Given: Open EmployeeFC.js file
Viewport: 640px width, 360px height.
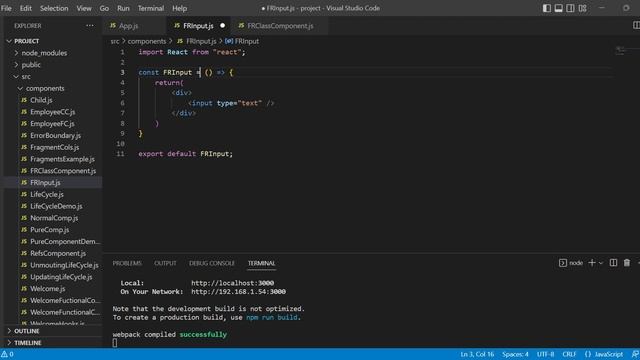Looking at the screenshot, I should (52, 124).
